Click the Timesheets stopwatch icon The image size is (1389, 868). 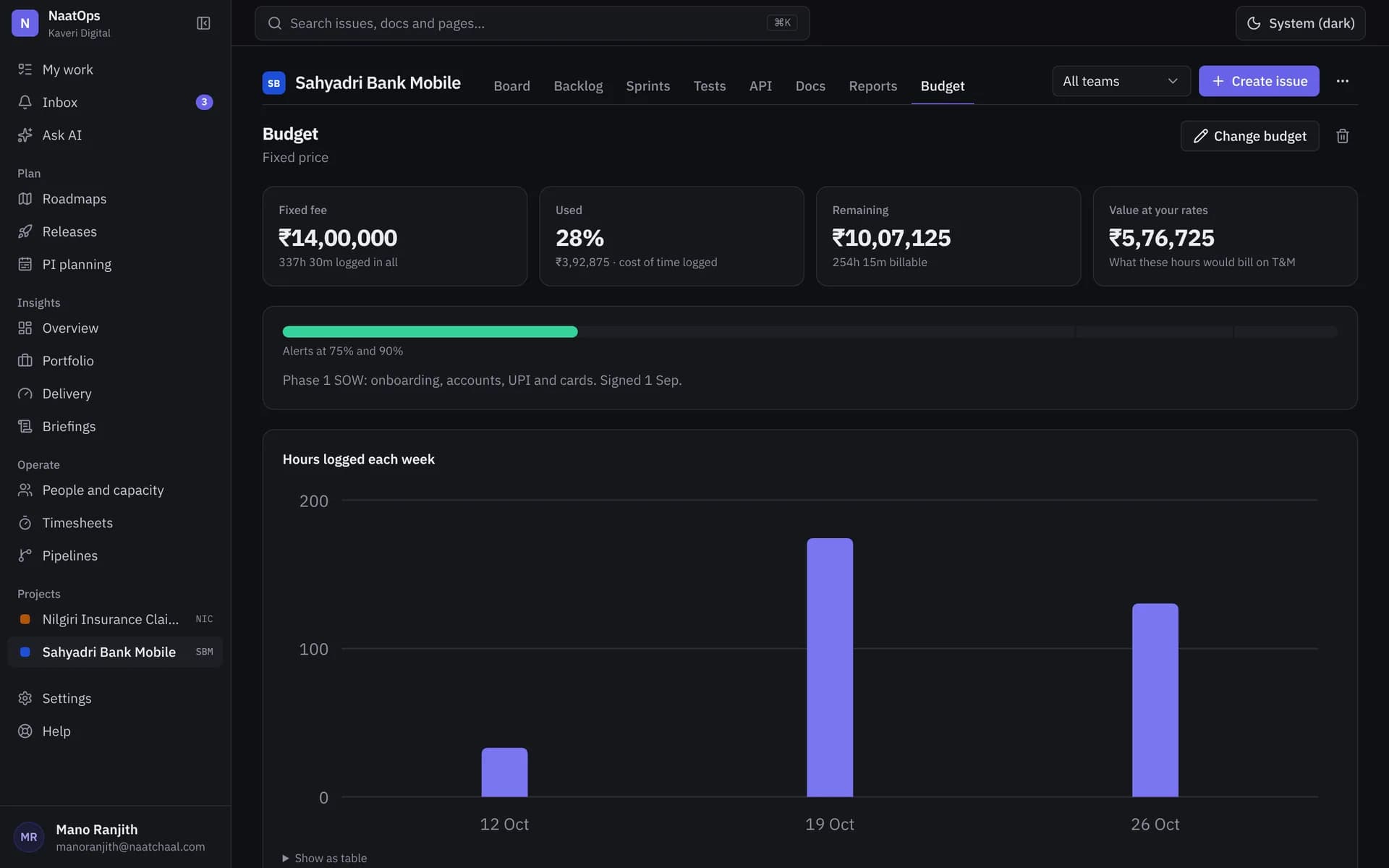pos(25,523)
